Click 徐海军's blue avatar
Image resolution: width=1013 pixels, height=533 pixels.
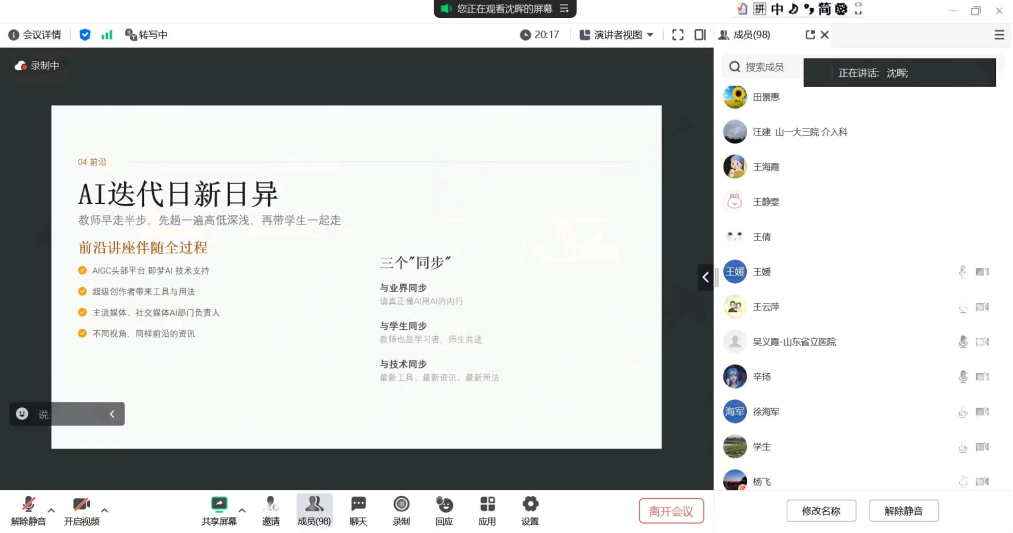(735, 412)
